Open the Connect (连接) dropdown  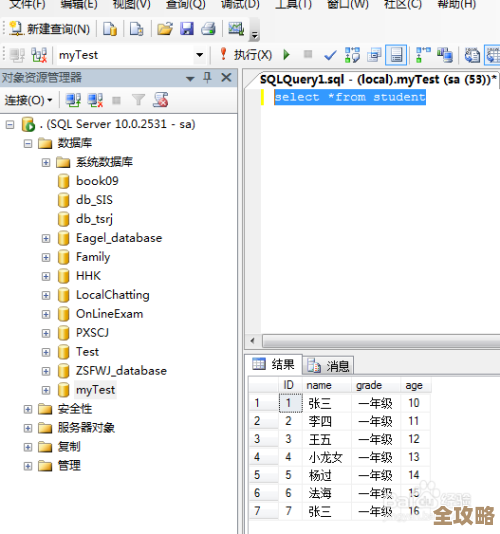[29, 100]
